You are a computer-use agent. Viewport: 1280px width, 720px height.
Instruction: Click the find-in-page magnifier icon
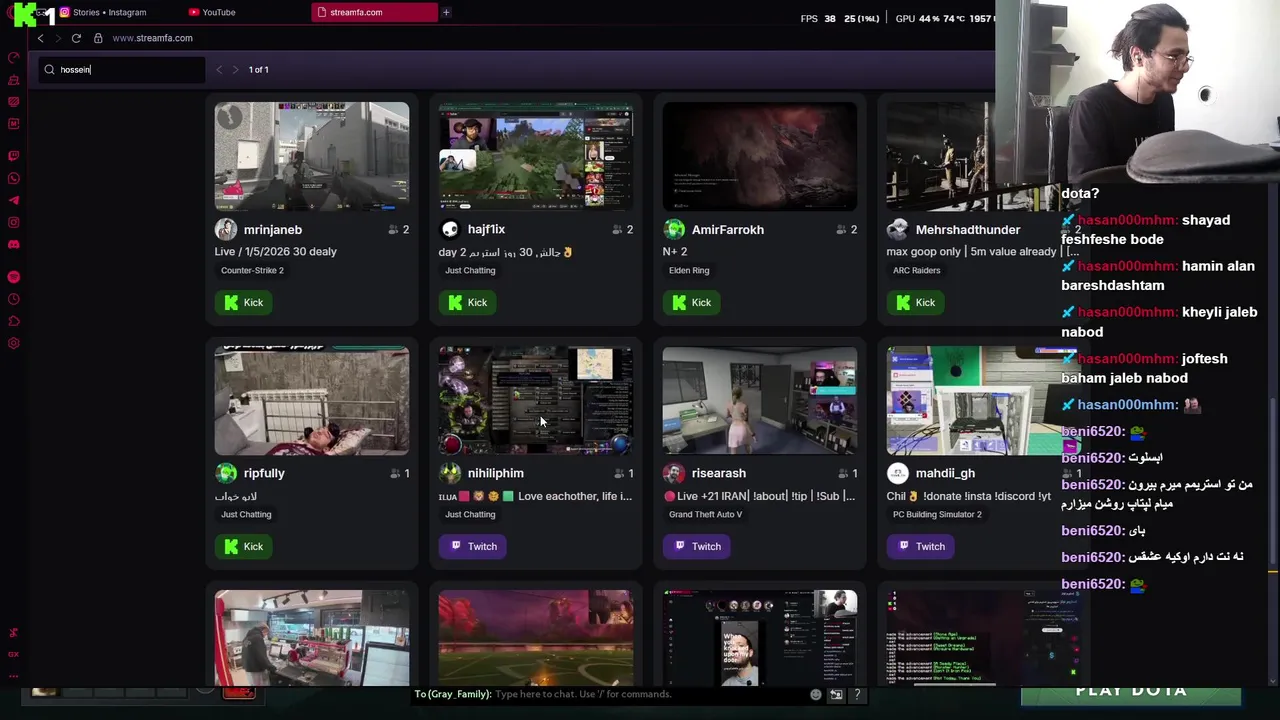tap(49, 69)
